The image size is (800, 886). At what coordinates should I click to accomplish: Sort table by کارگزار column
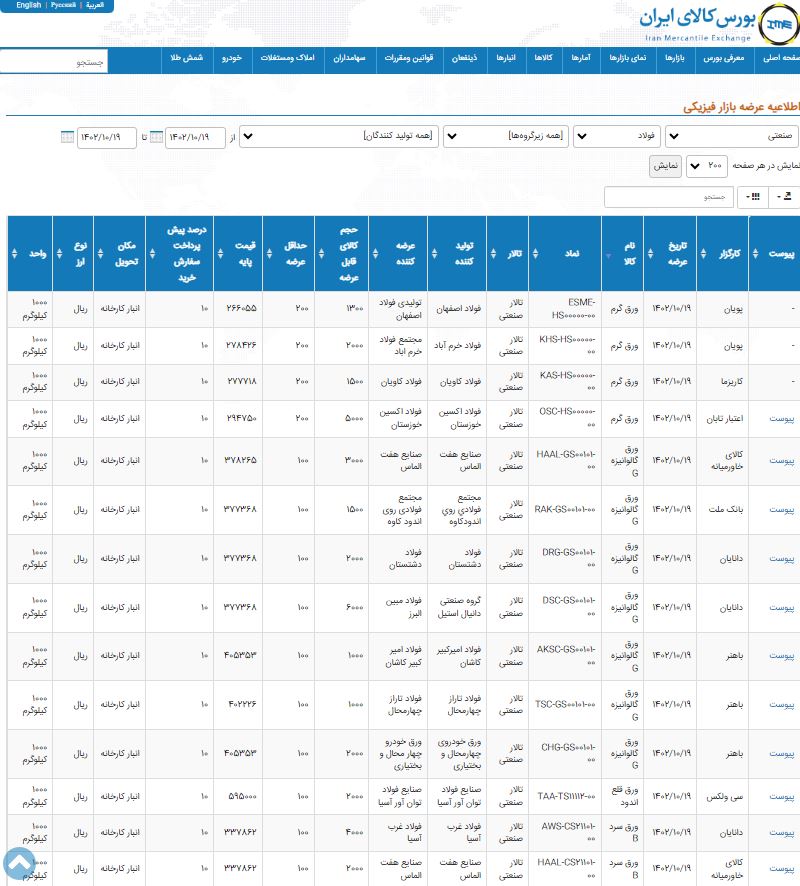[x=703, y=254]
